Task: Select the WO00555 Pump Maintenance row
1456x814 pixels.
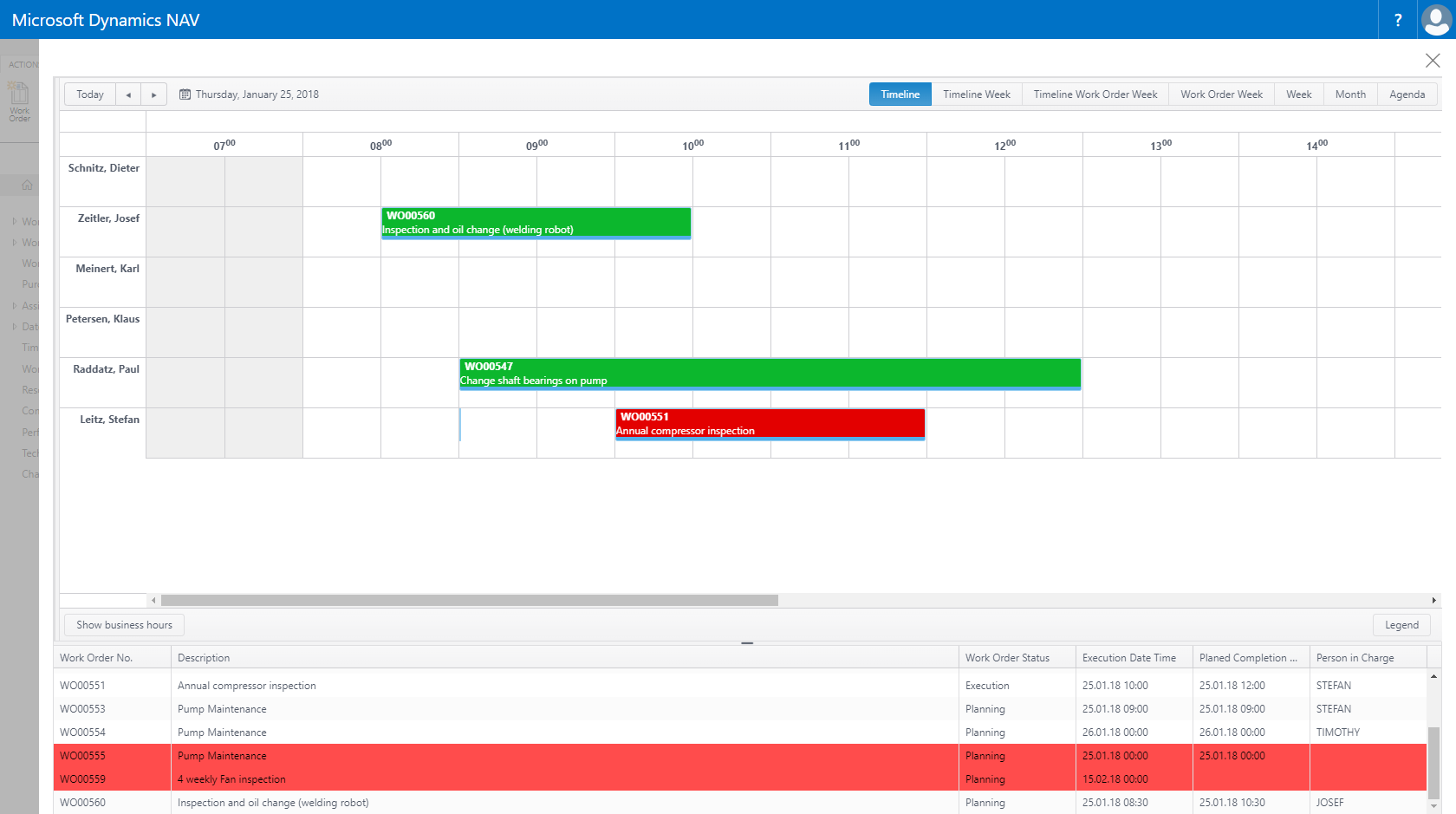Action: [x=347, y=755]
